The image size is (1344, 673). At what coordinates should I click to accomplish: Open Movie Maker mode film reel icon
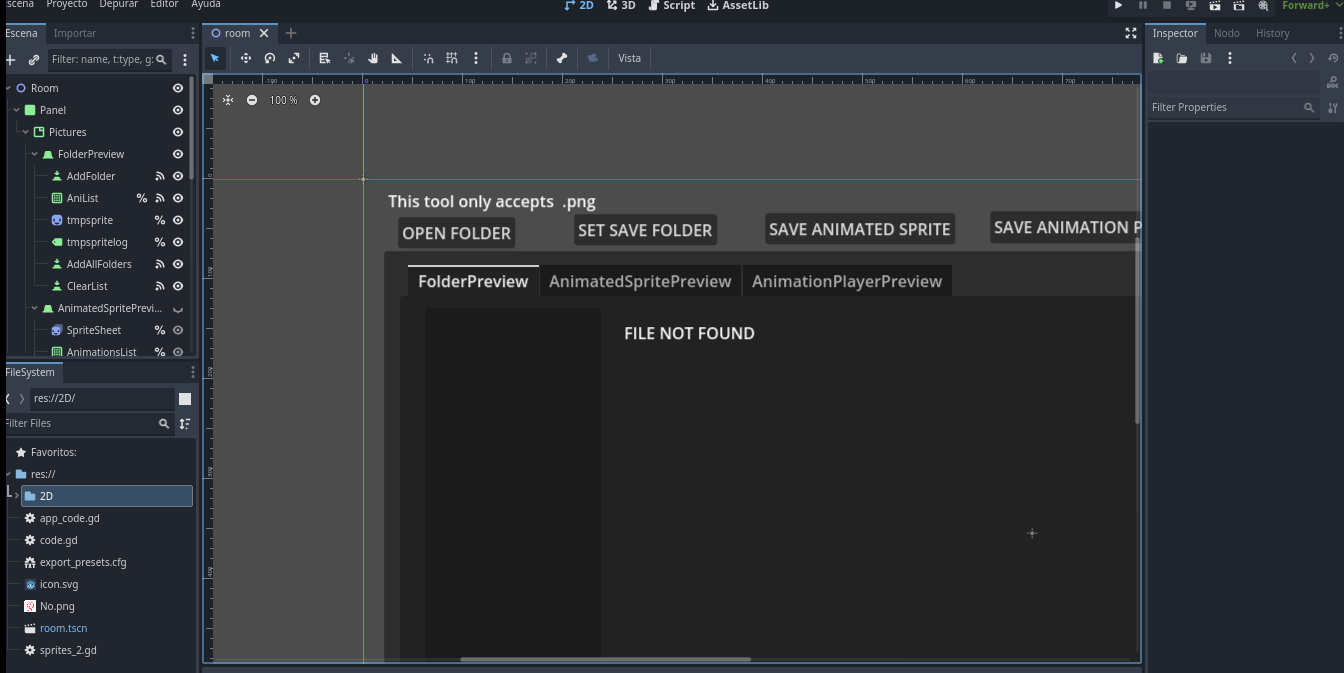click(1263, 5)
